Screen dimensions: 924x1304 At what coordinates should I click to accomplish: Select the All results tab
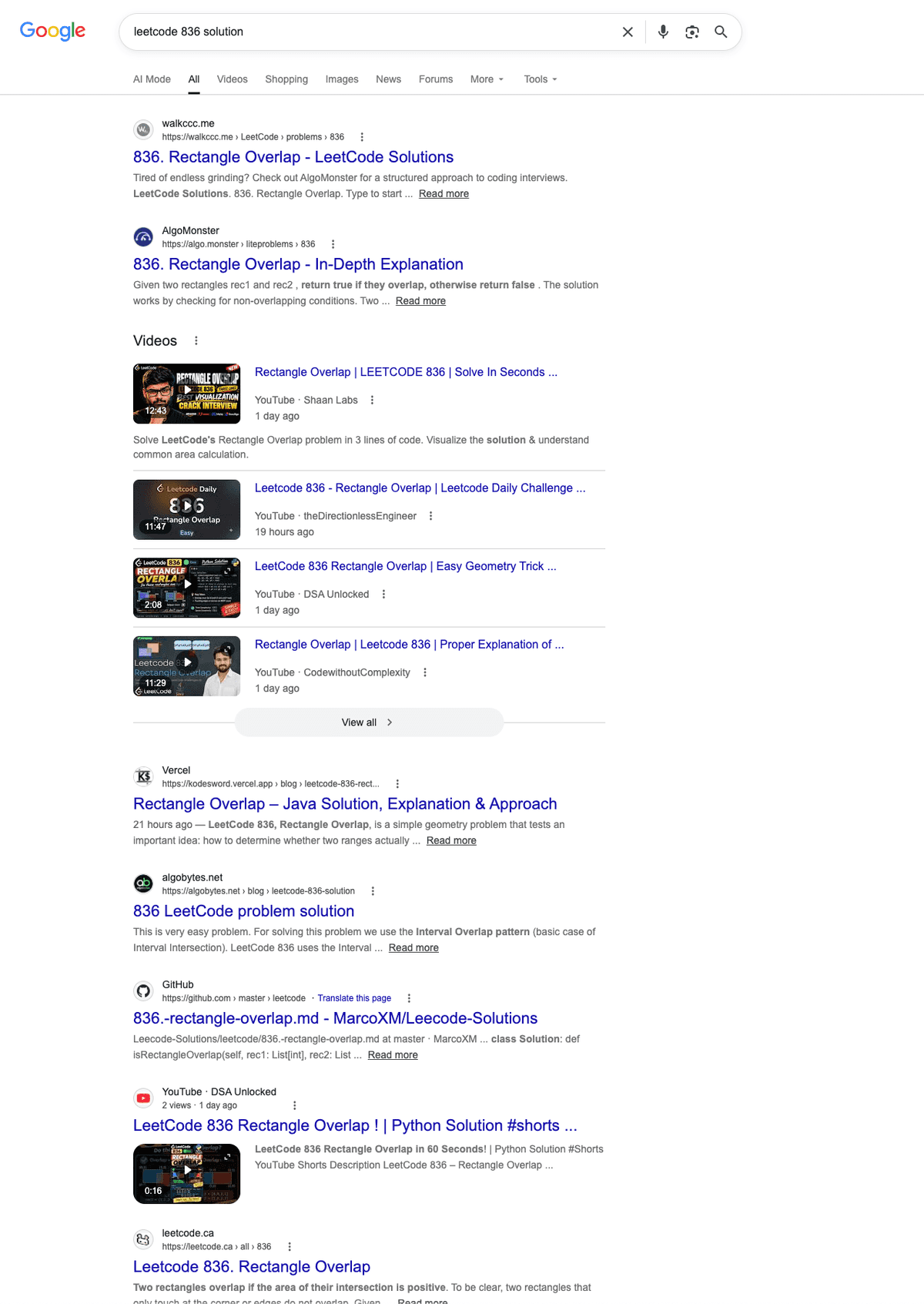(x=194, y=79)
